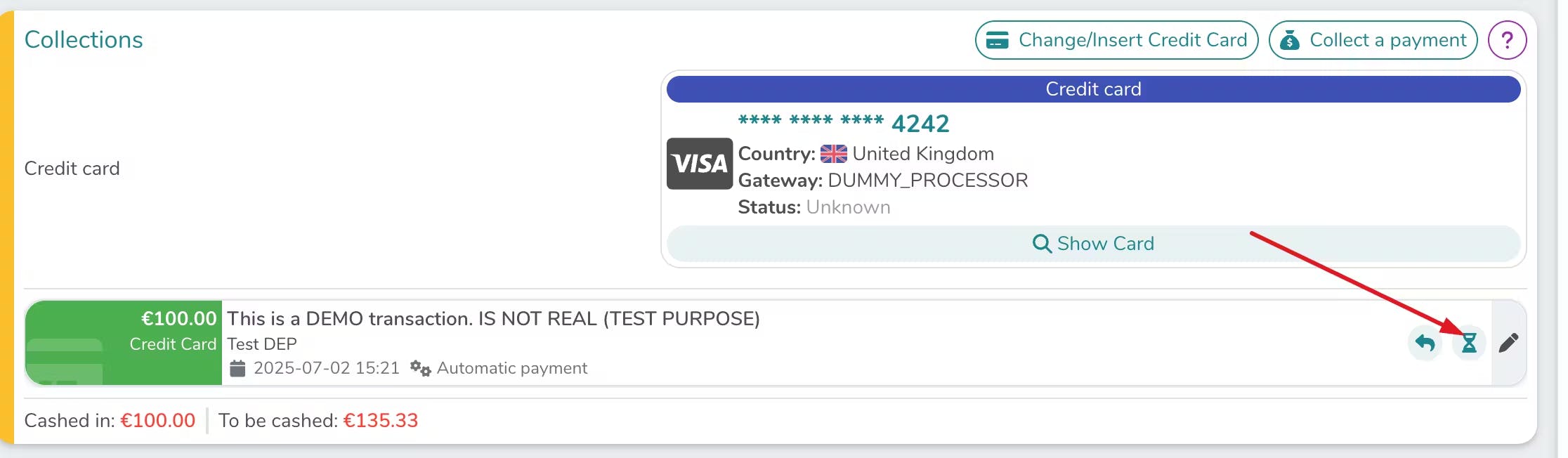Click the United Kingdom flag icon
Screen dimensions: 1568x458
833,154
